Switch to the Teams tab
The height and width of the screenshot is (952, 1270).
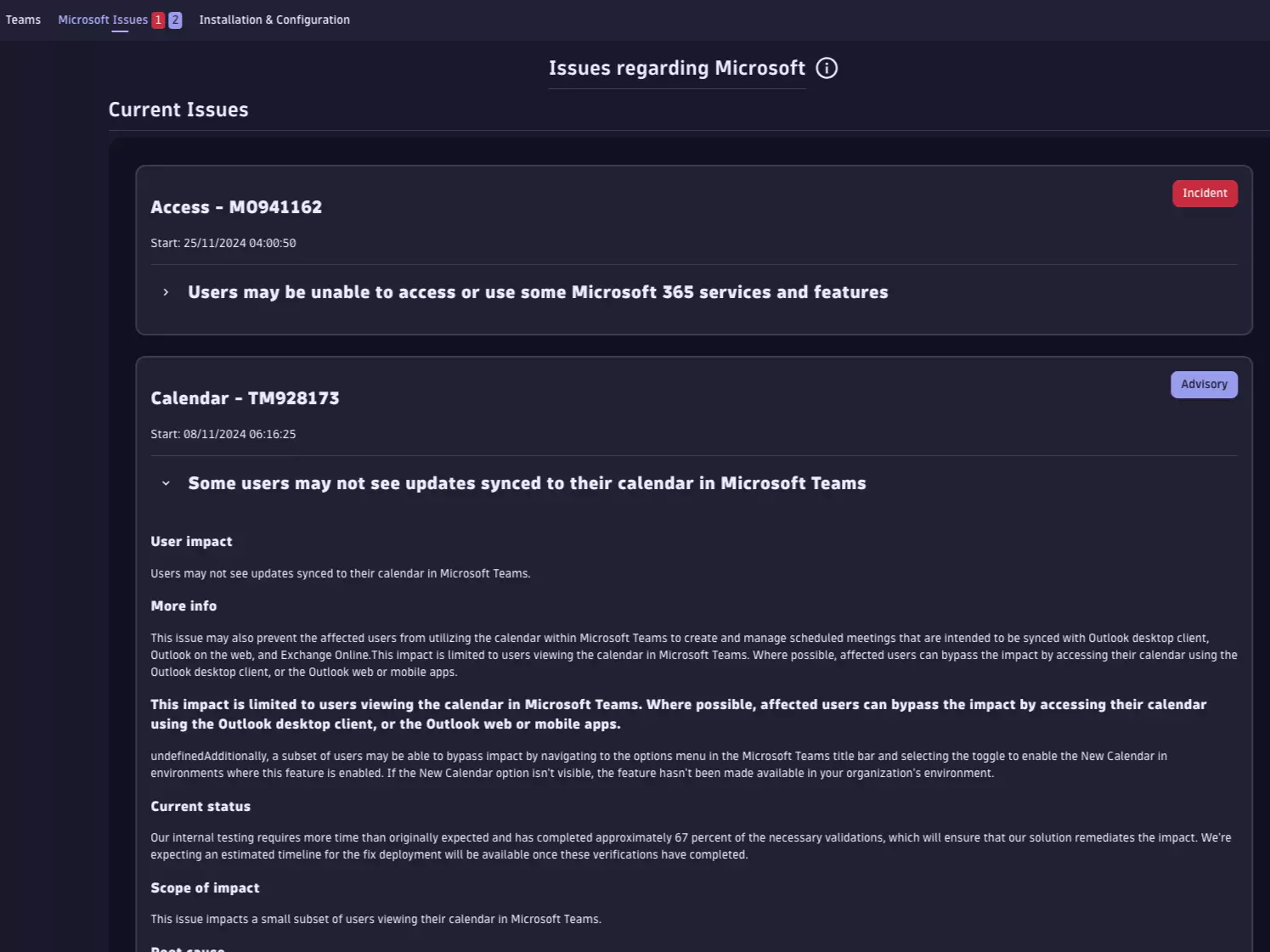(22, 19)
